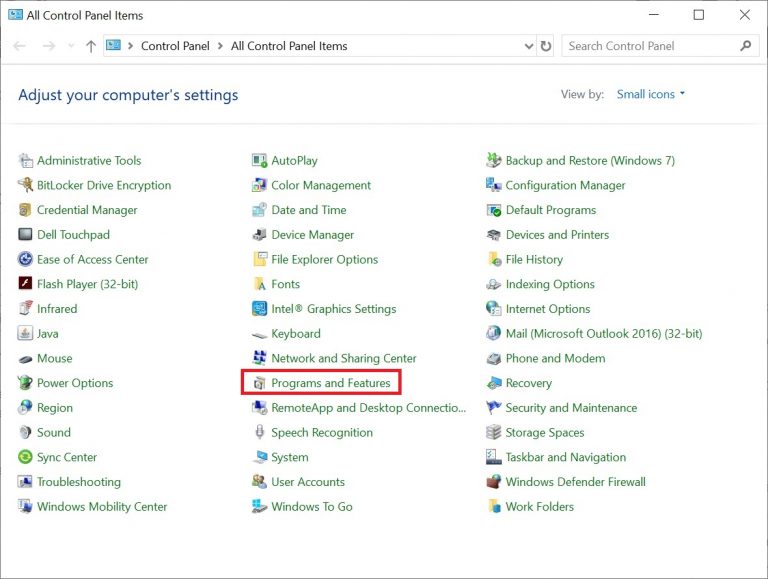
Task: Open the Region link
Action: (55, 408)
